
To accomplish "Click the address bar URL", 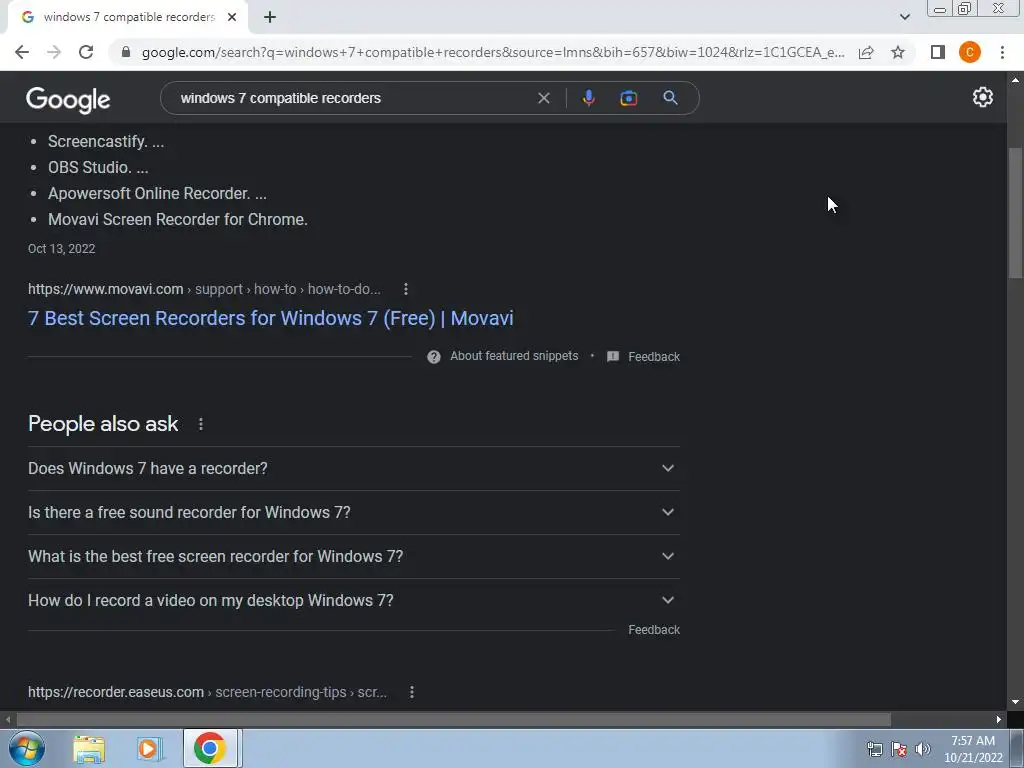I will pos(492,52).
